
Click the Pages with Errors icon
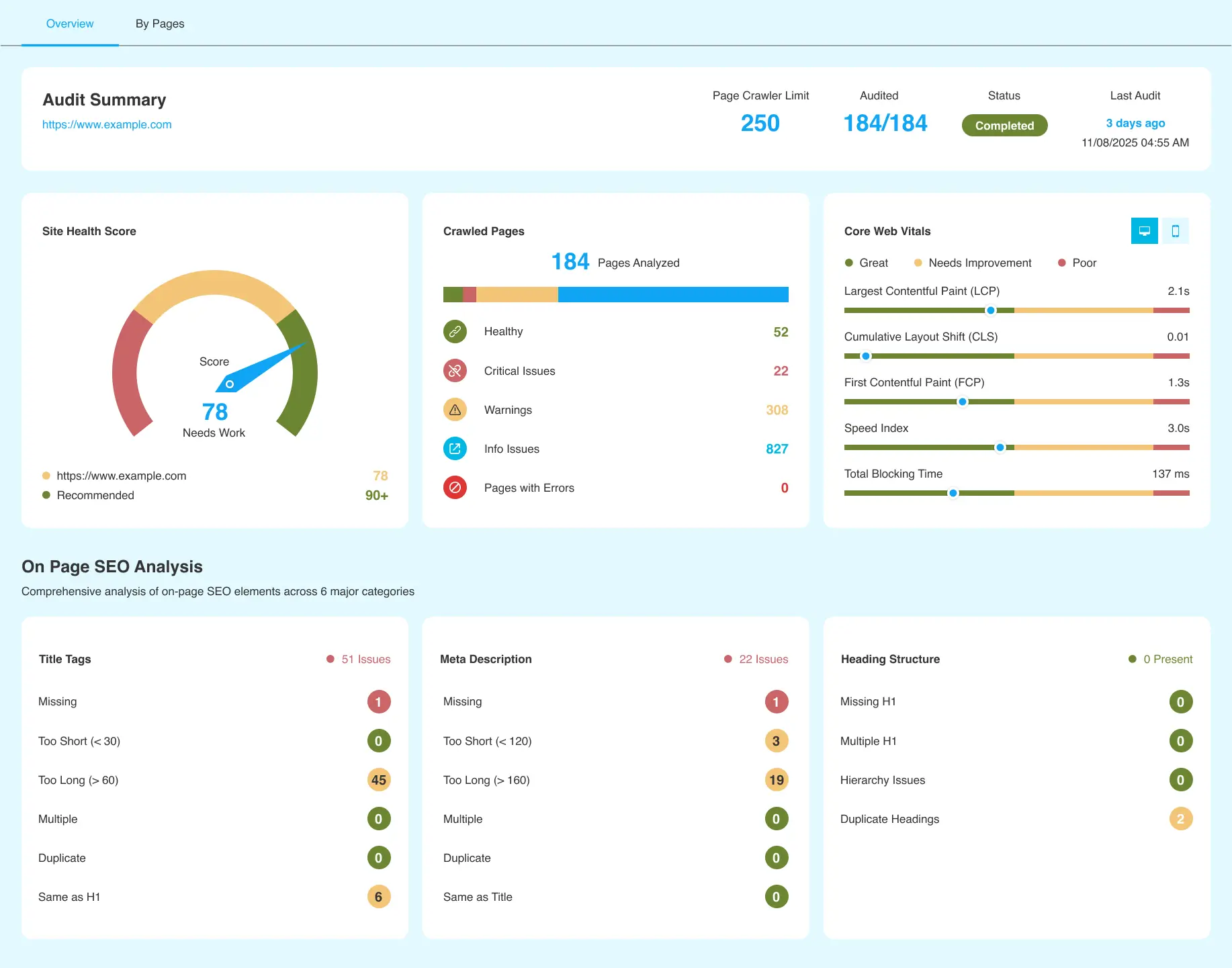point(455,488)
